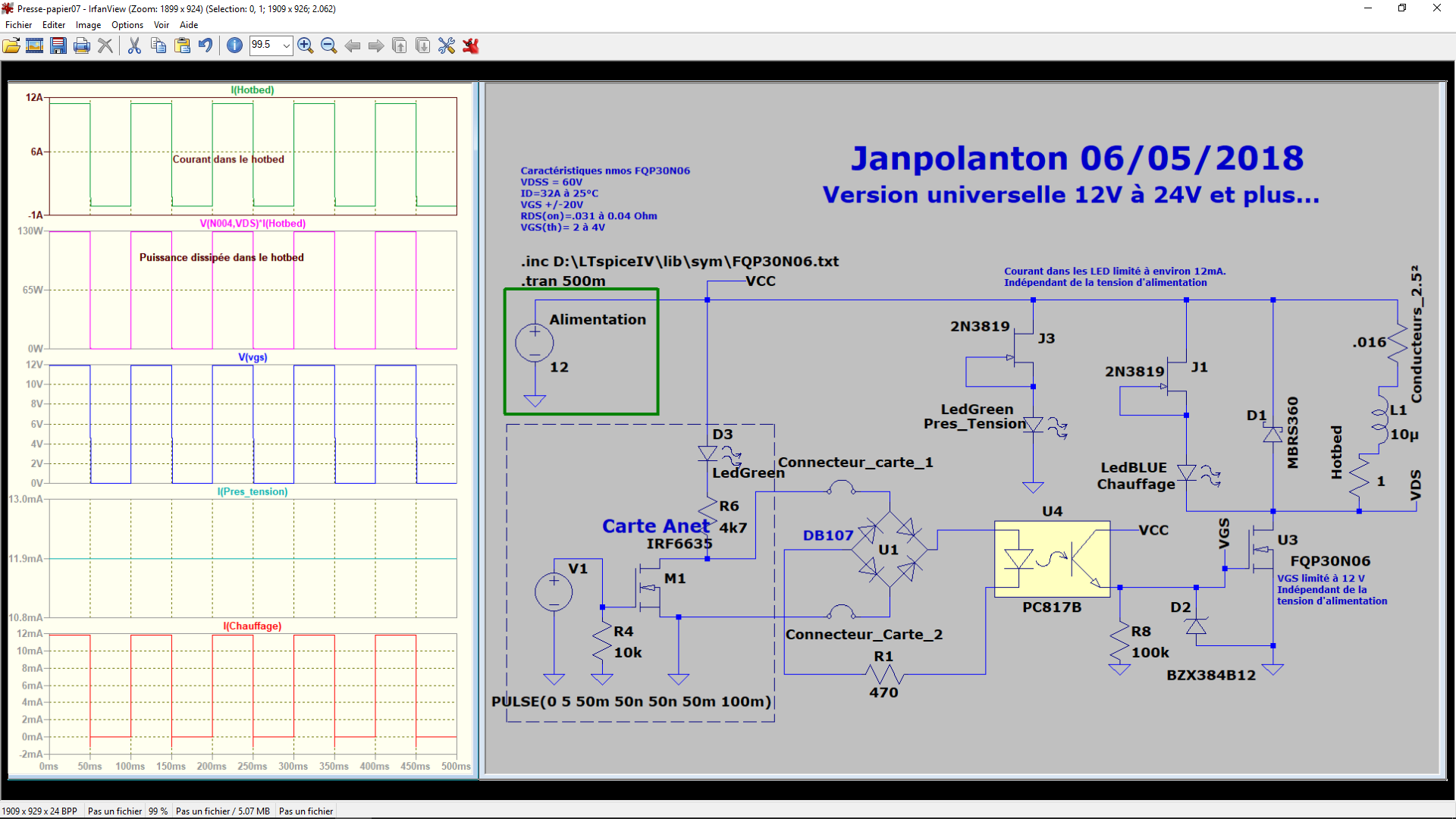Expand the zoom percentage dropdown
1456x819 pixels.
point(286,45)
